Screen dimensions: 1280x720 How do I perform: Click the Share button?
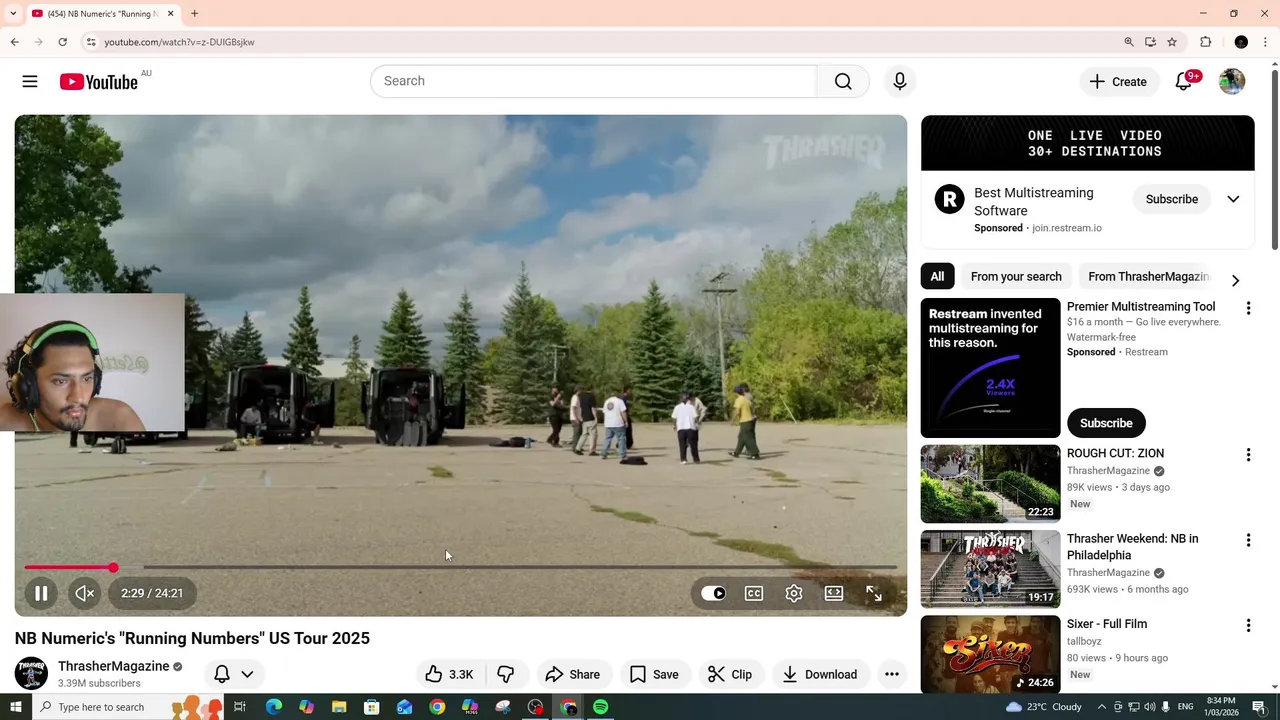tap(572, 674)
